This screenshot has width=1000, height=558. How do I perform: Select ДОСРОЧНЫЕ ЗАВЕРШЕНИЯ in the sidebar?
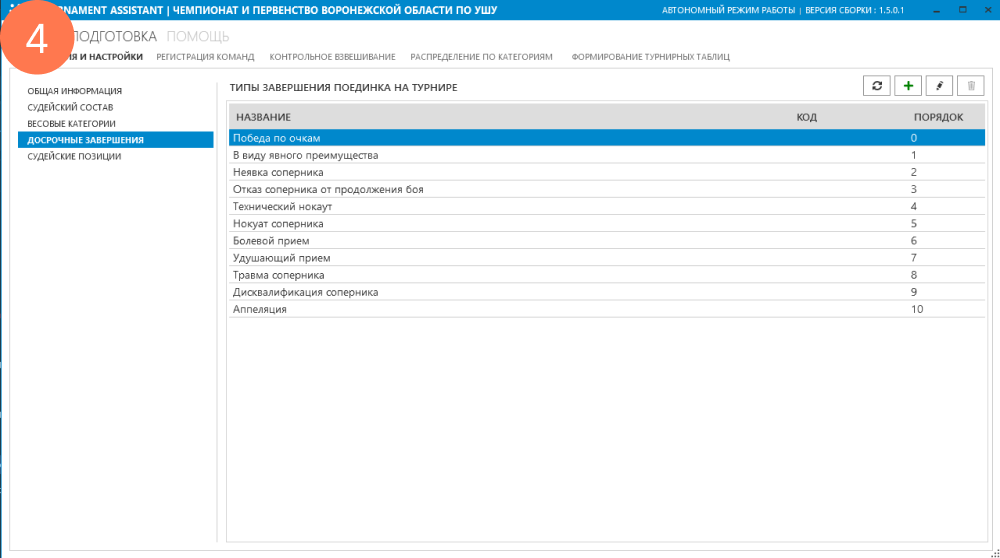115,140
